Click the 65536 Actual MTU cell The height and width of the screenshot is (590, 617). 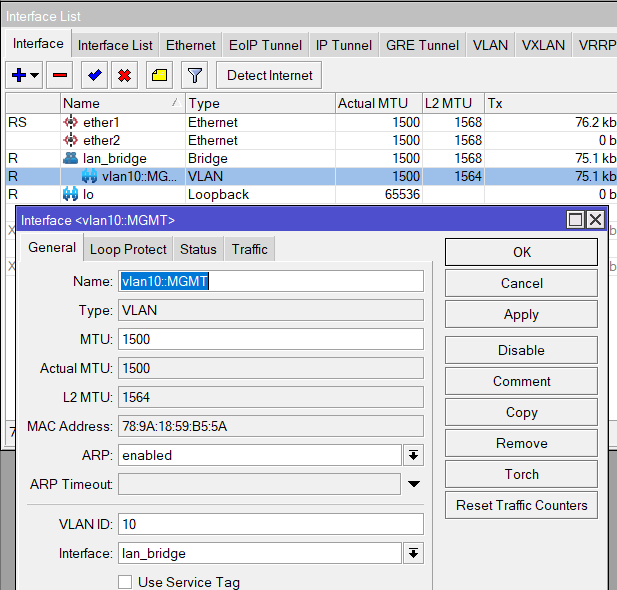pos(379,194)
